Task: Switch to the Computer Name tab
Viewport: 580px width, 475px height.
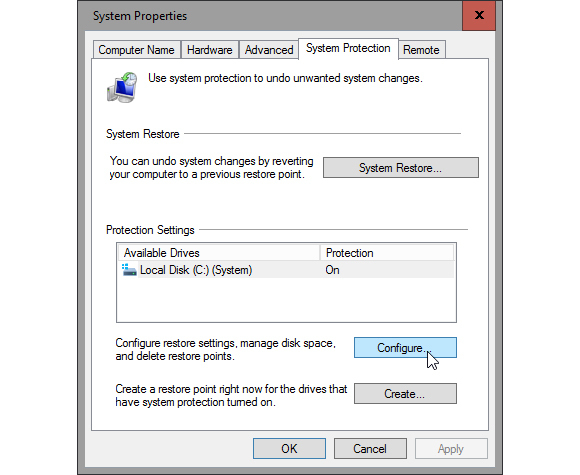Action: pos(136,50)
